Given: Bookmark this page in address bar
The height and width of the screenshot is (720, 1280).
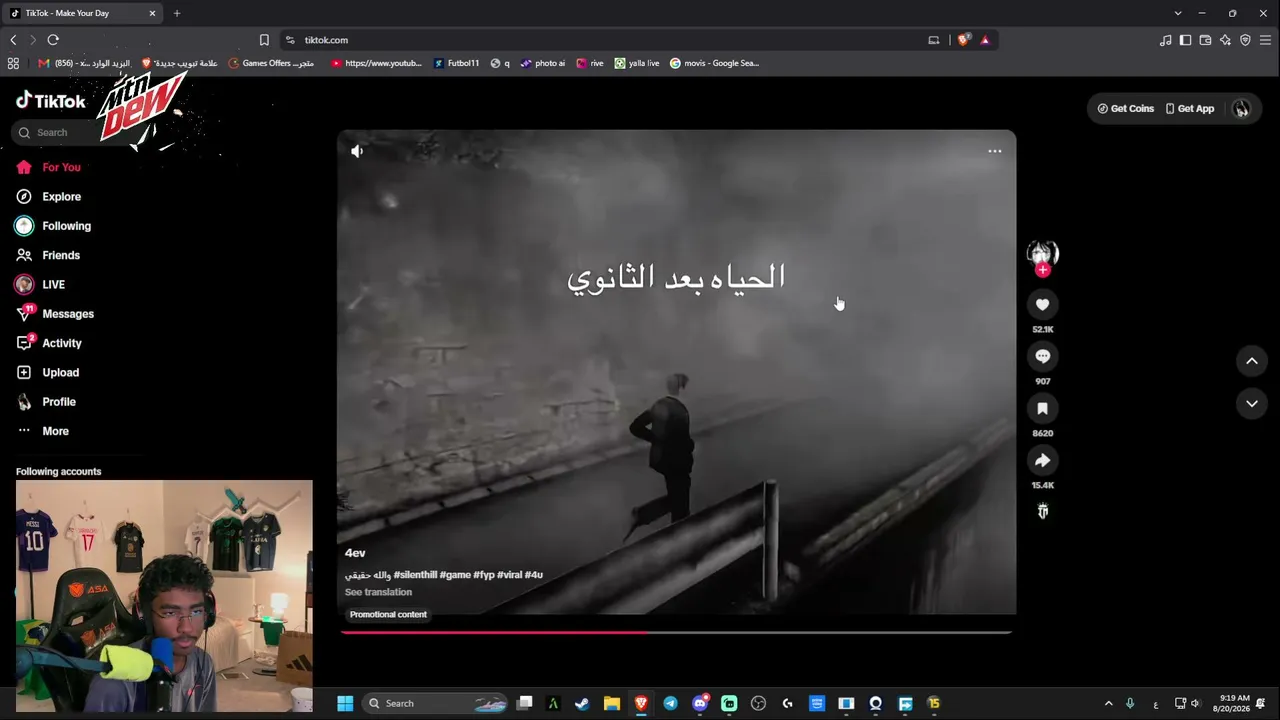Looking at the screenshot, I should 264,40.
